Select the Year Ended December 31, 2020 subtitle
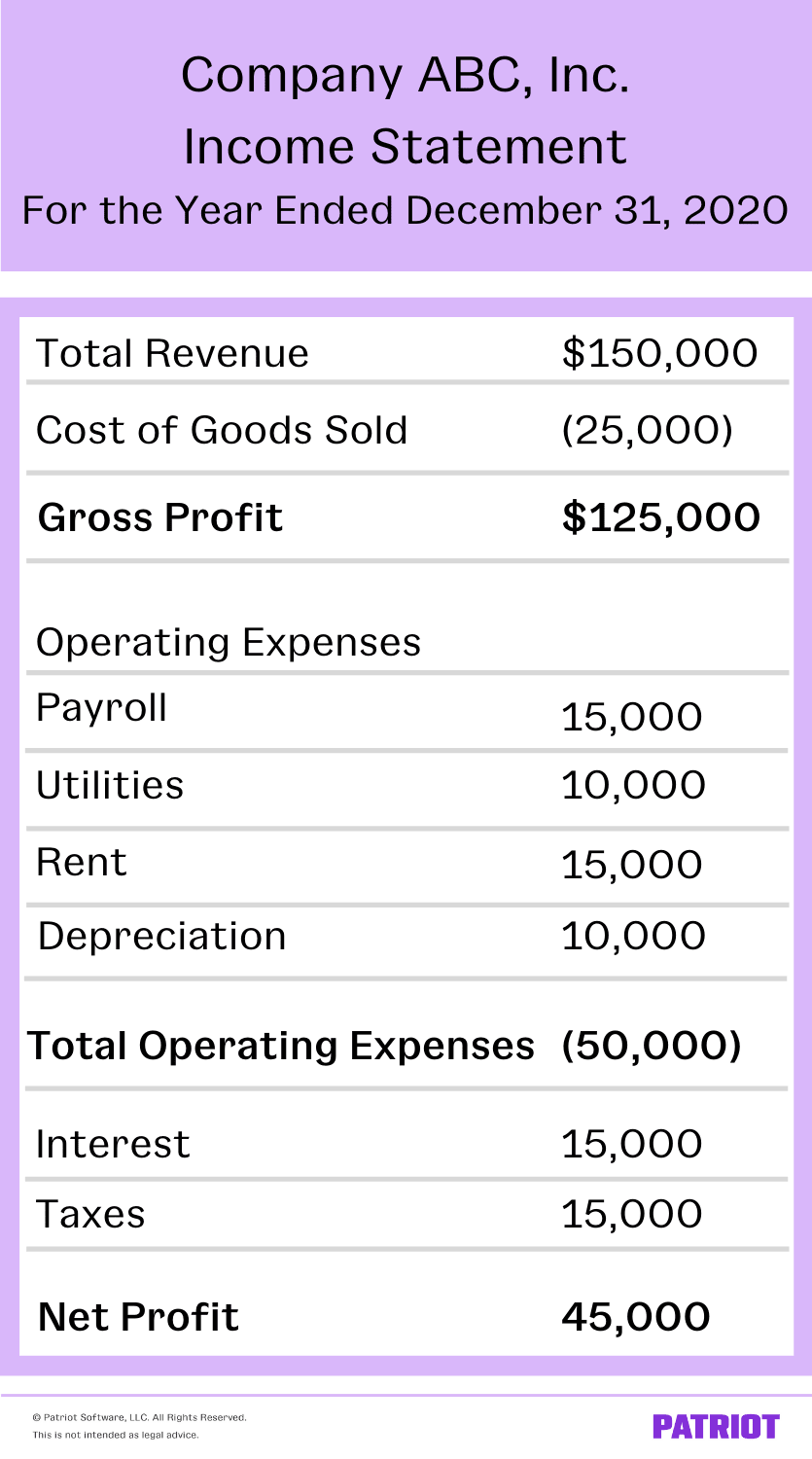 click(405, 211)
